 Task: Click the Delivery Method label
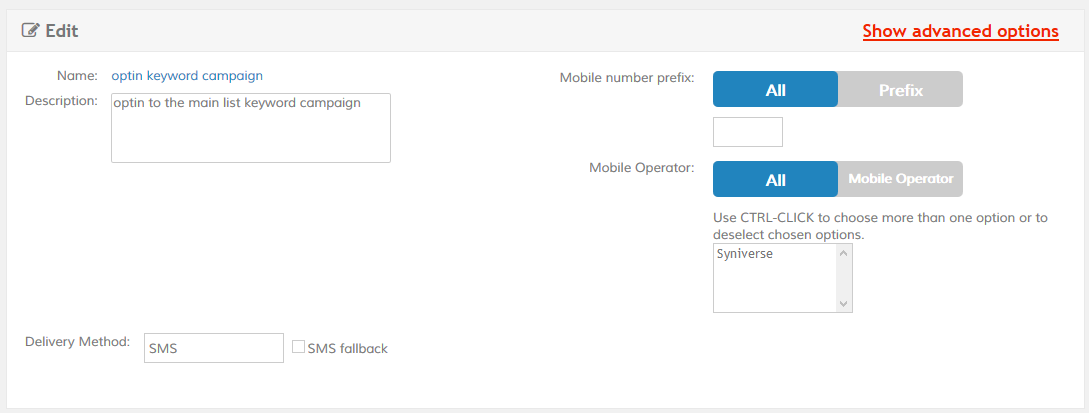tap(77, 342)
